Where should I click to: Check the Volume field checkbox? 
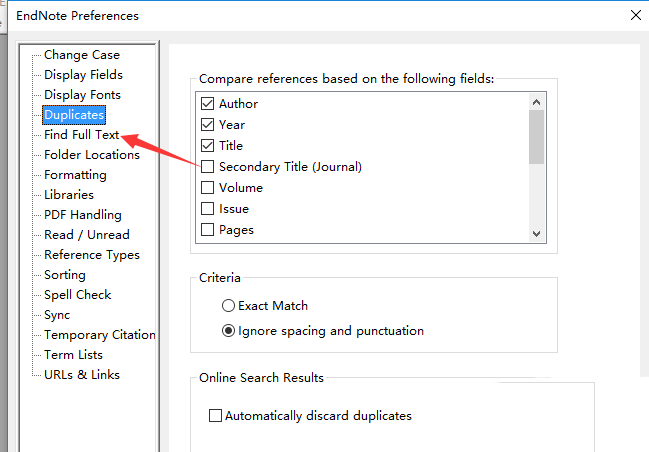click(x=208, y=188)
